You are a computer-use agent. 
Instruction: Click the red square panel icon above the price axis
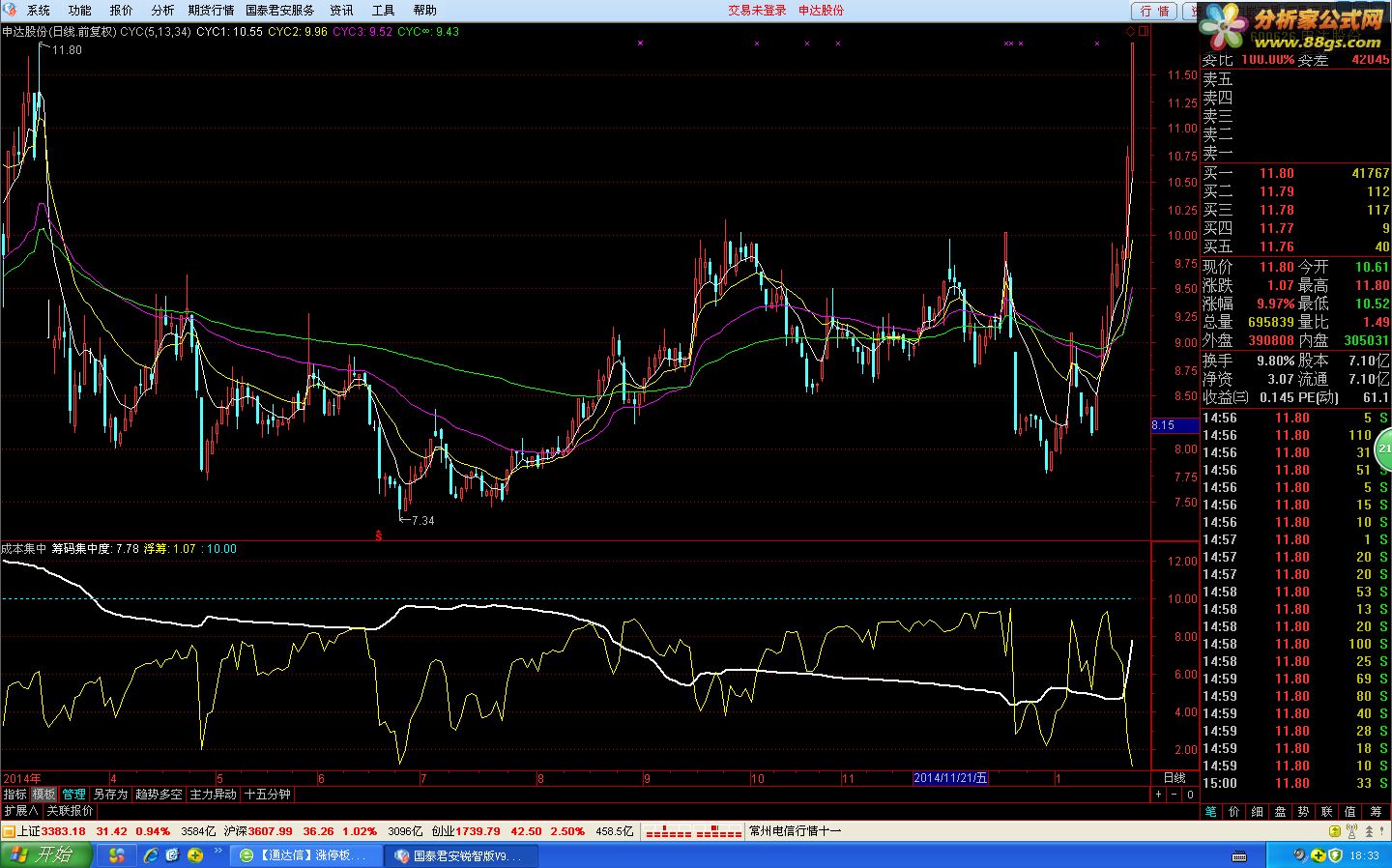click(1144, 31)
